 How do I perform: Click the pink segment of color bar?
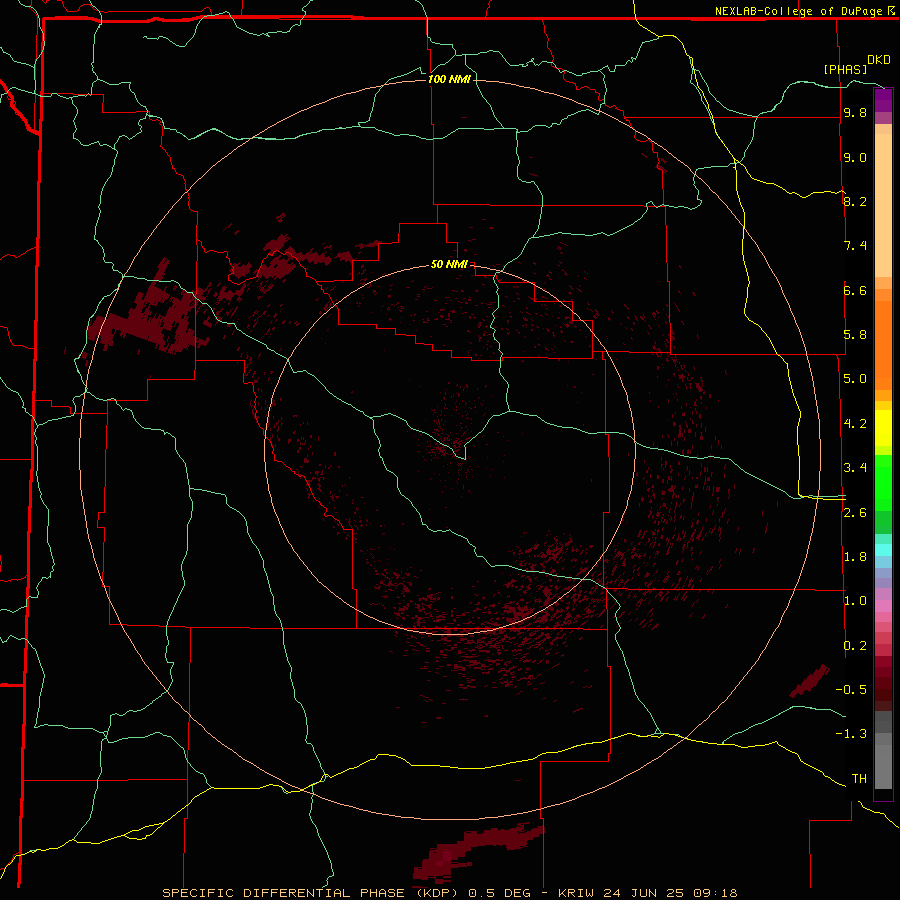[883, 606]
